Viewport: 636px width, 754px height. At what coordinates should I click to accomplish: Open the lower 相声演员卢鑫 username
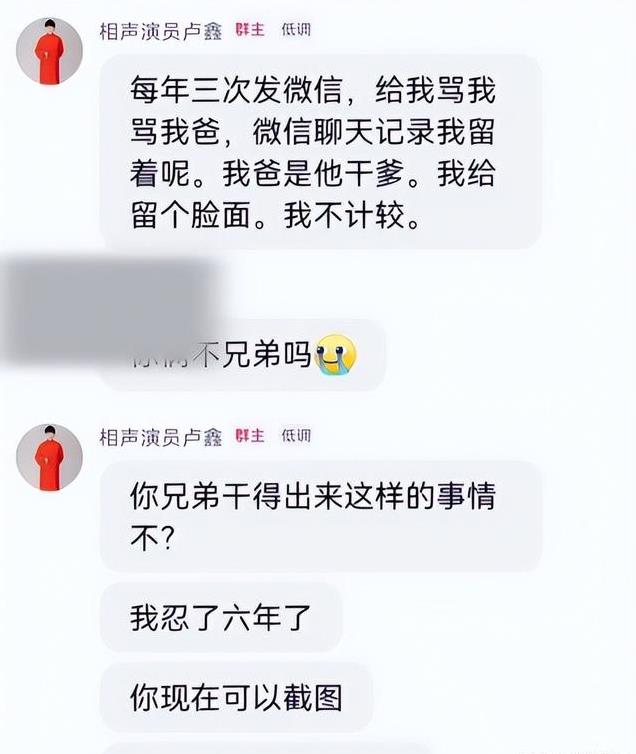tap(161, 437)
